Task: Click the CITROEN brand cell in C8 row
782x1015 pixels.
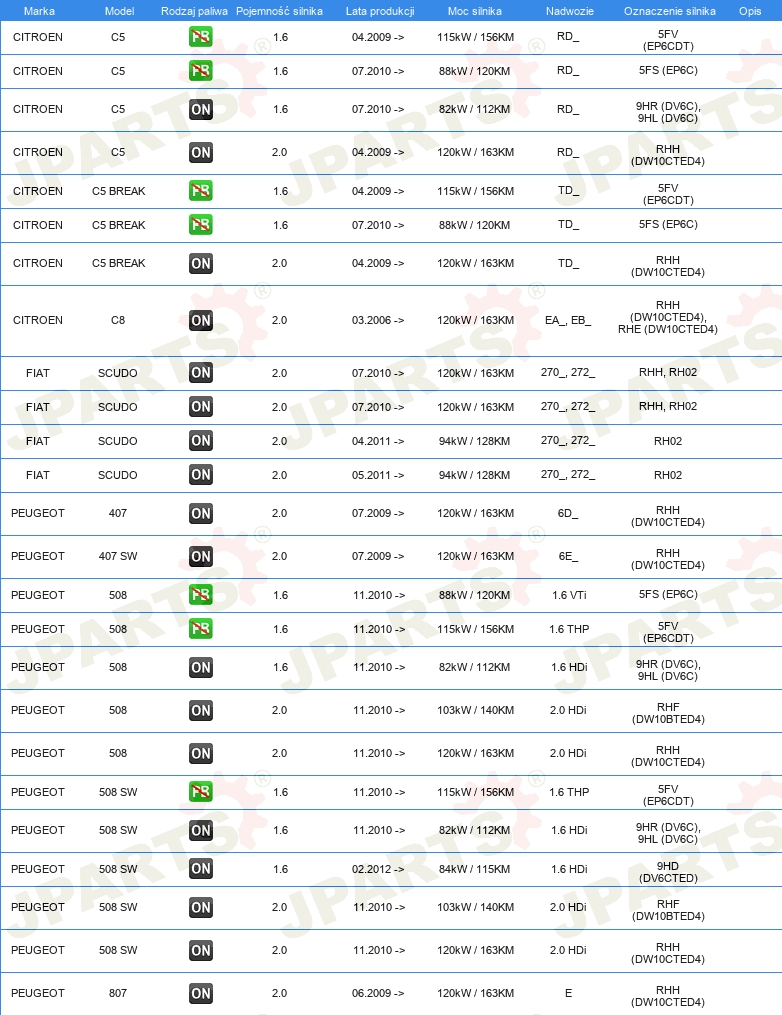Action: (x=38, y=320)
